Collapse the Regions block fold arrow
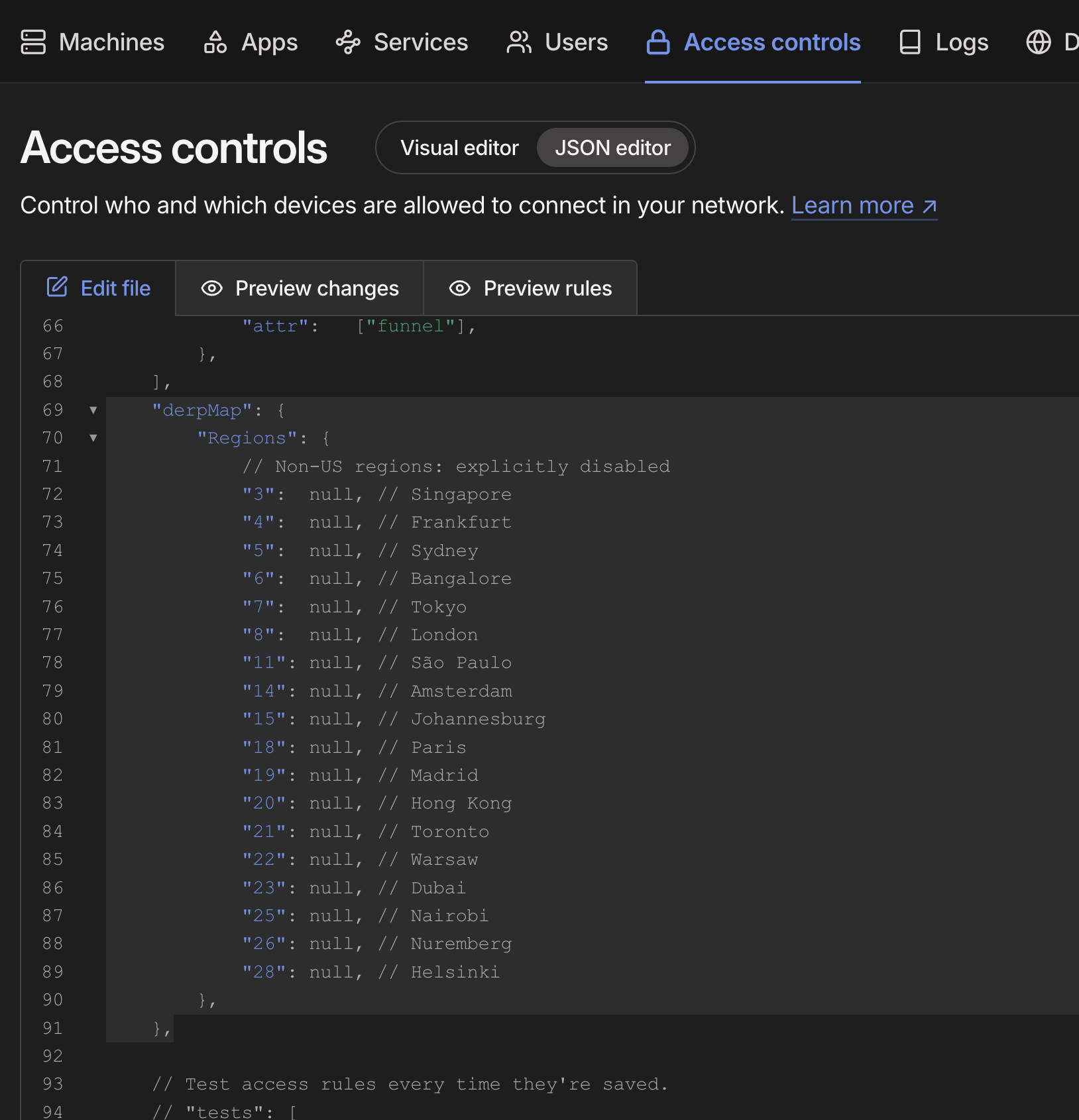 pos(93,438)
